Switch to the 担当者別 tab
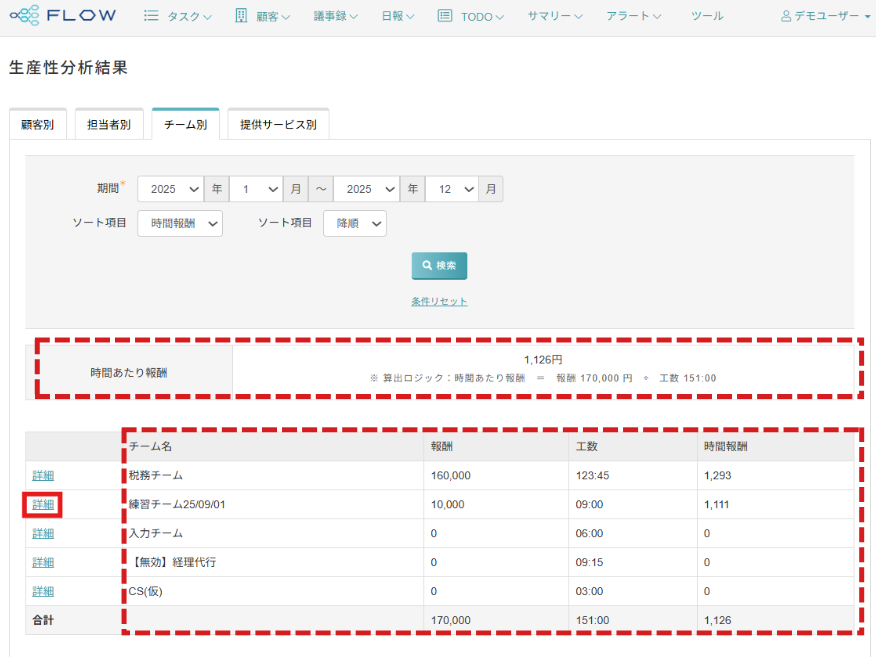The height and width of the screenshot is (657, 876). point(109,125)
